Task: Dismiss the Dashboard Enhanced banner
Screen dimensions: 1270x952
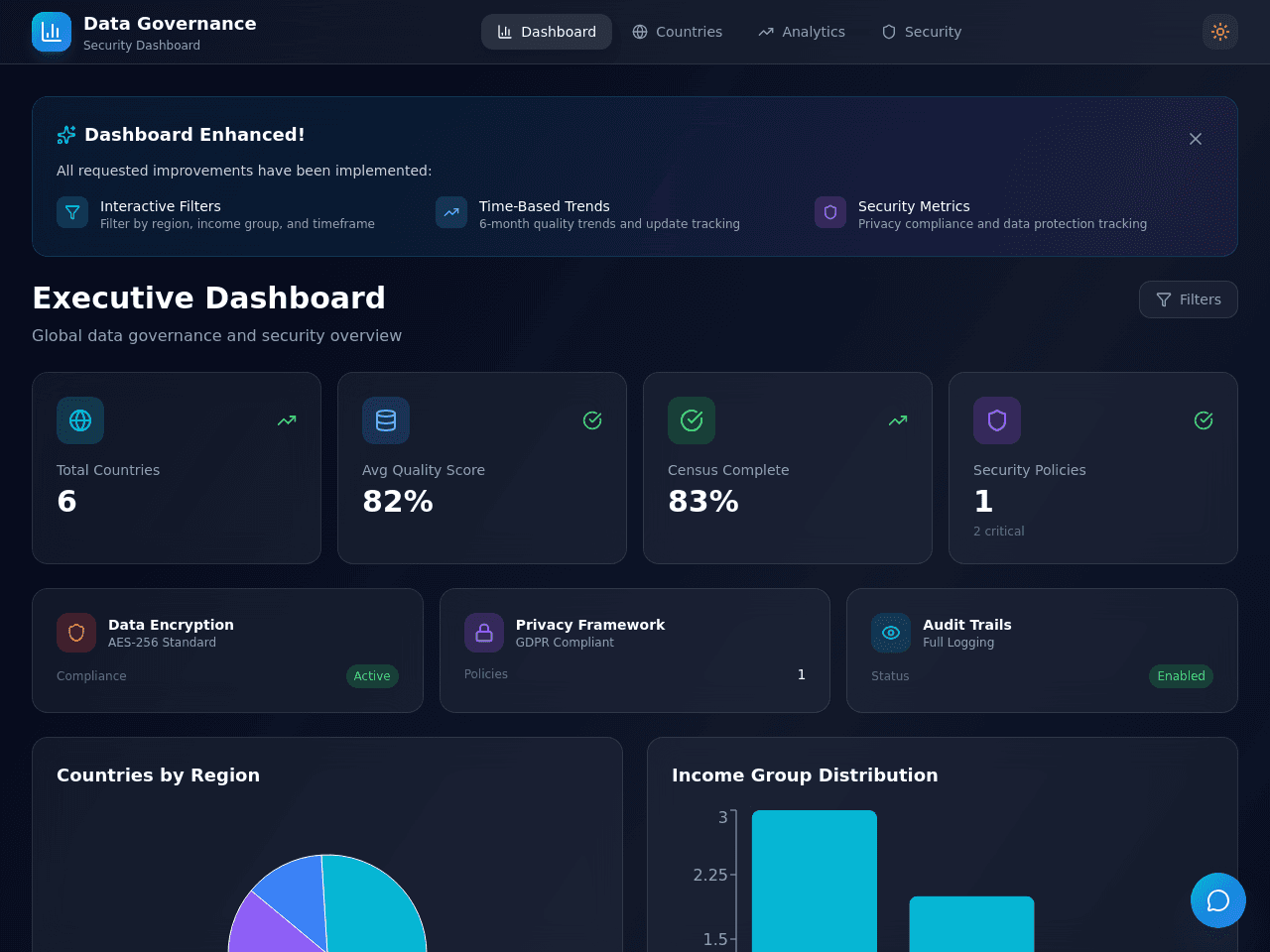Action: (x=1196, y=139)
